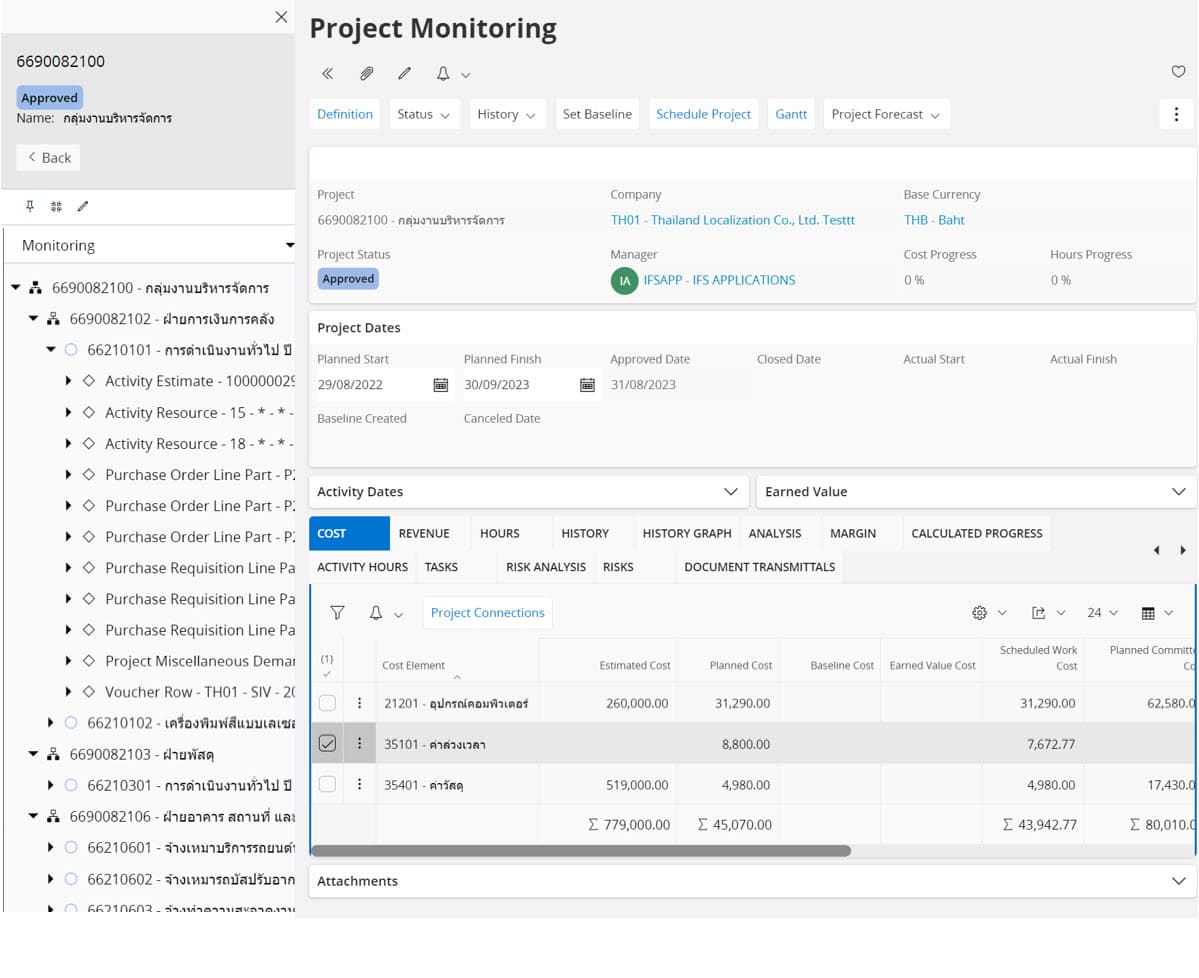Image resolution: width=1199 pixels, height=978 pixels.
Task: Mark page as favorite with heart icon
Action: (1177, 72)
